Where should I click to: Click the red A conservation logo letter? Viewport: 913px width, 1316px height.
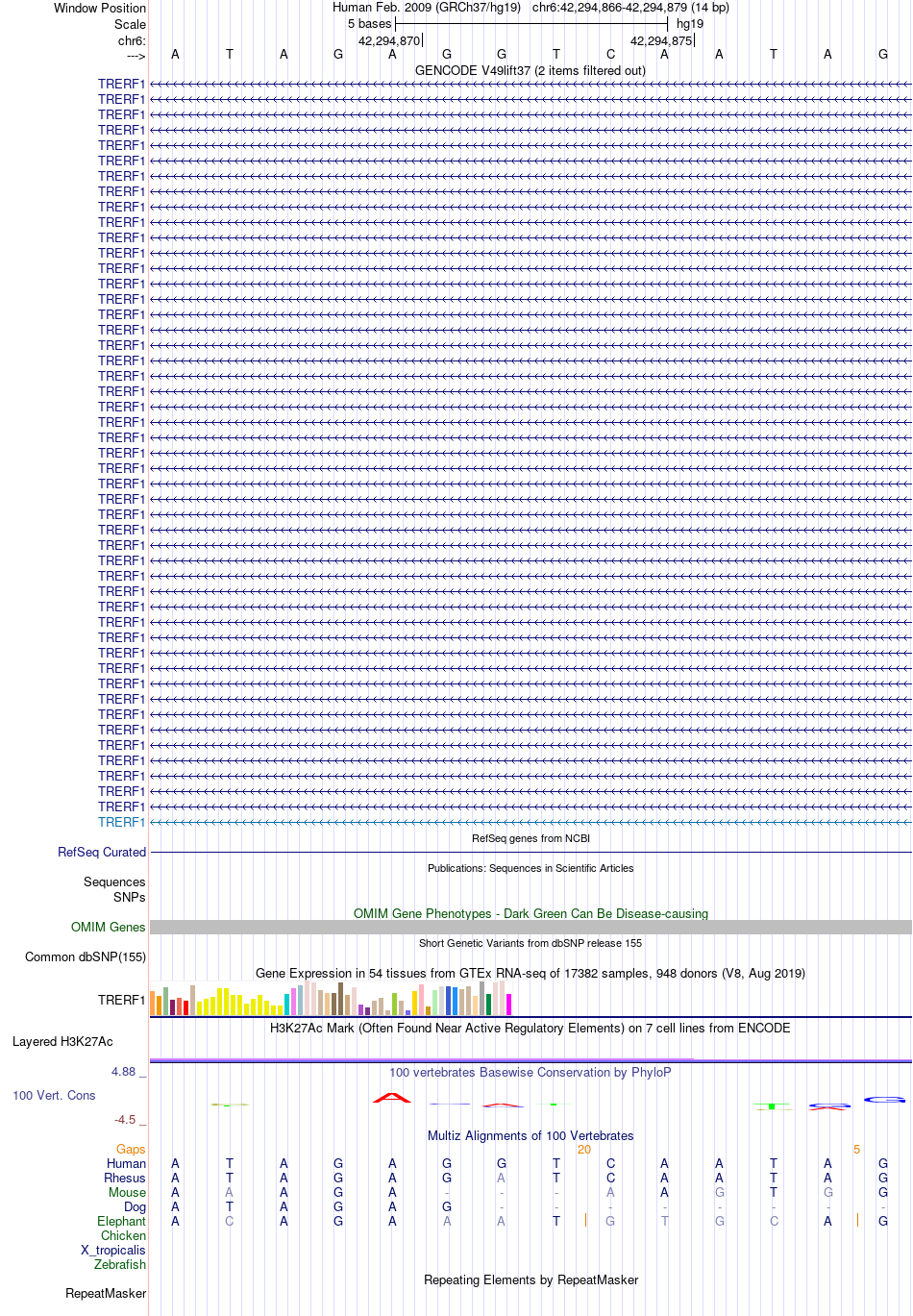pyautogui.click(x=391, y=1098)
